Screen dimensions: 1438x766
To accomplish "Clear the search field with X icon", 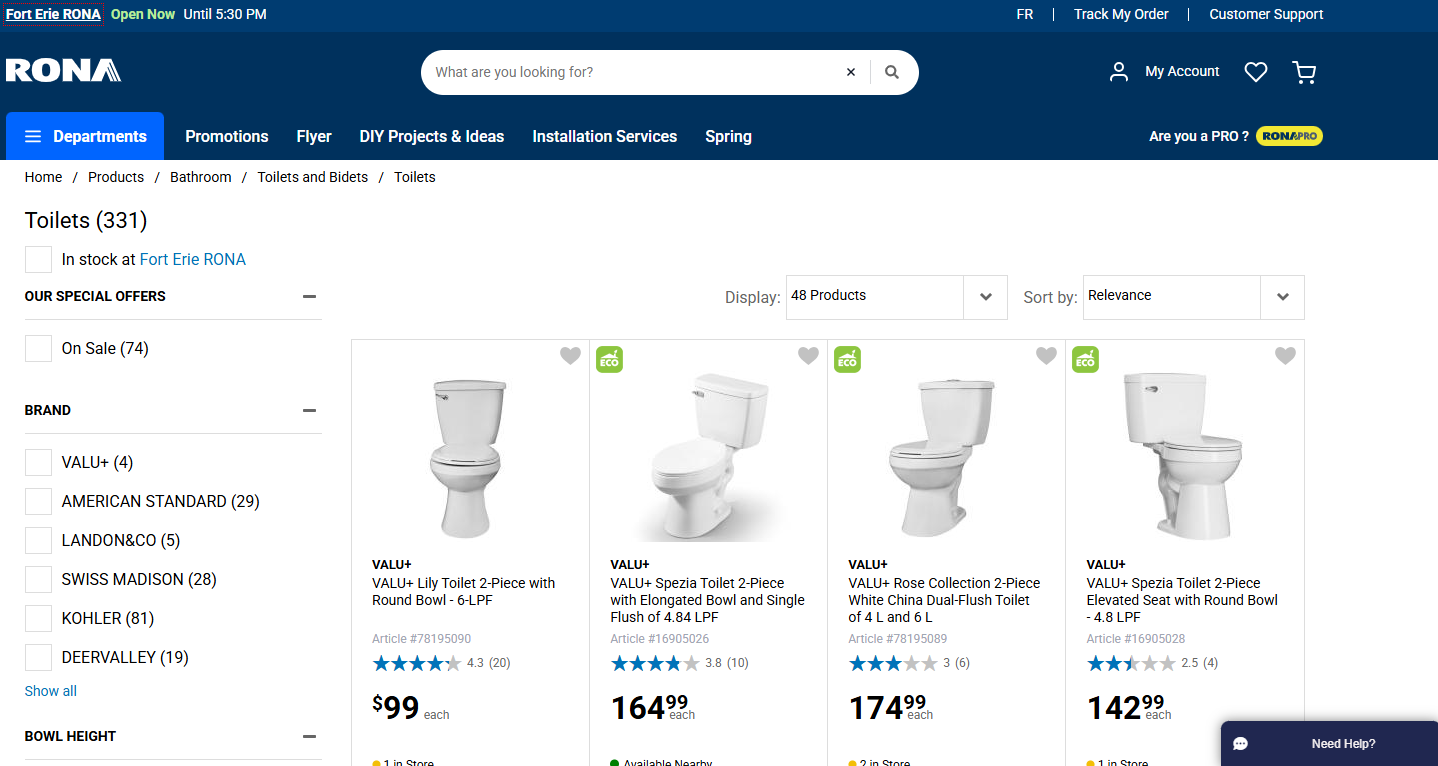I will coord(851,72).
